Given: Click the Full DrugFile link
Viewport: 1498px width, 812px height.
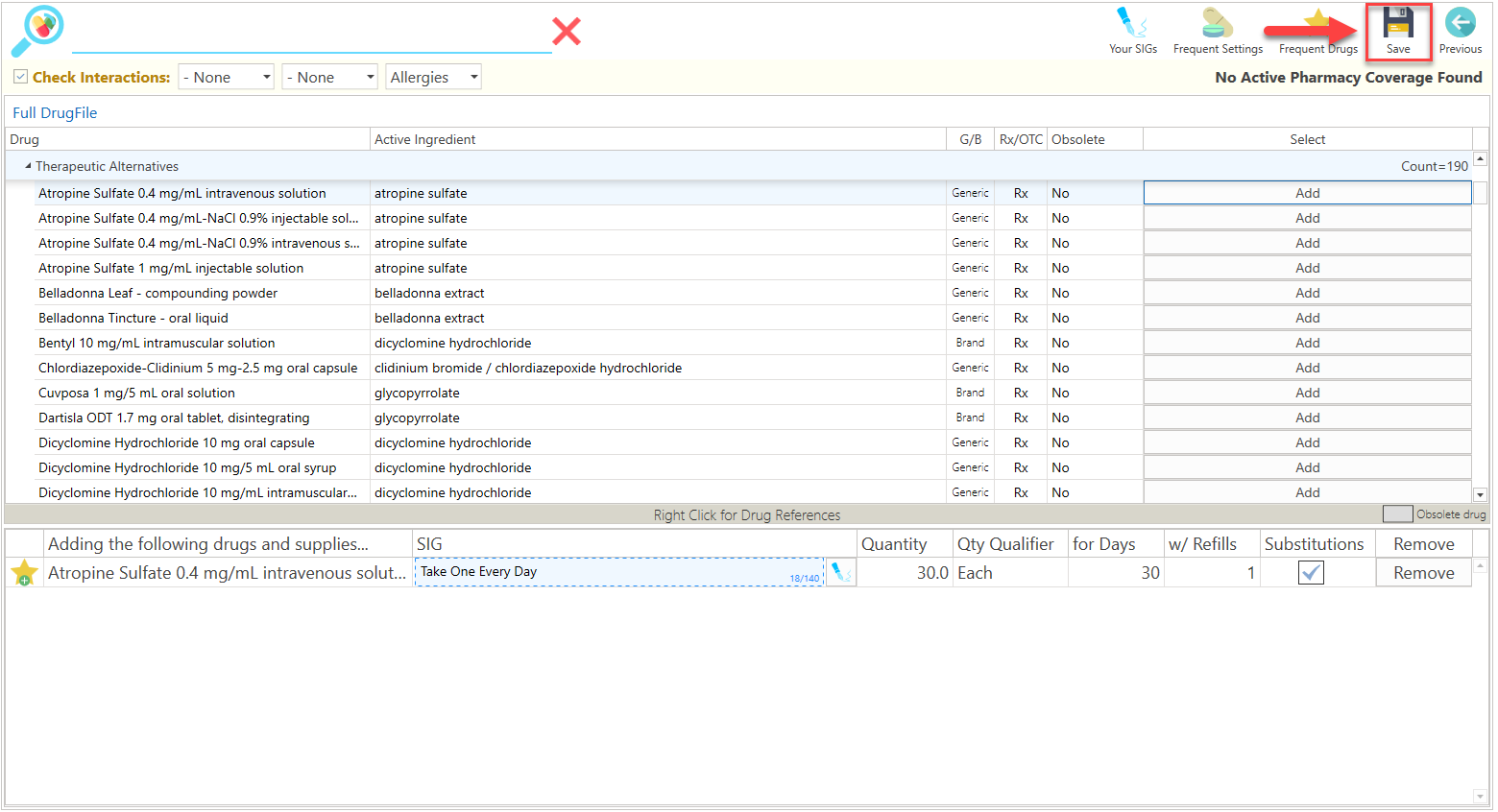Looking at the screenshot, I should tap(55, 113).
